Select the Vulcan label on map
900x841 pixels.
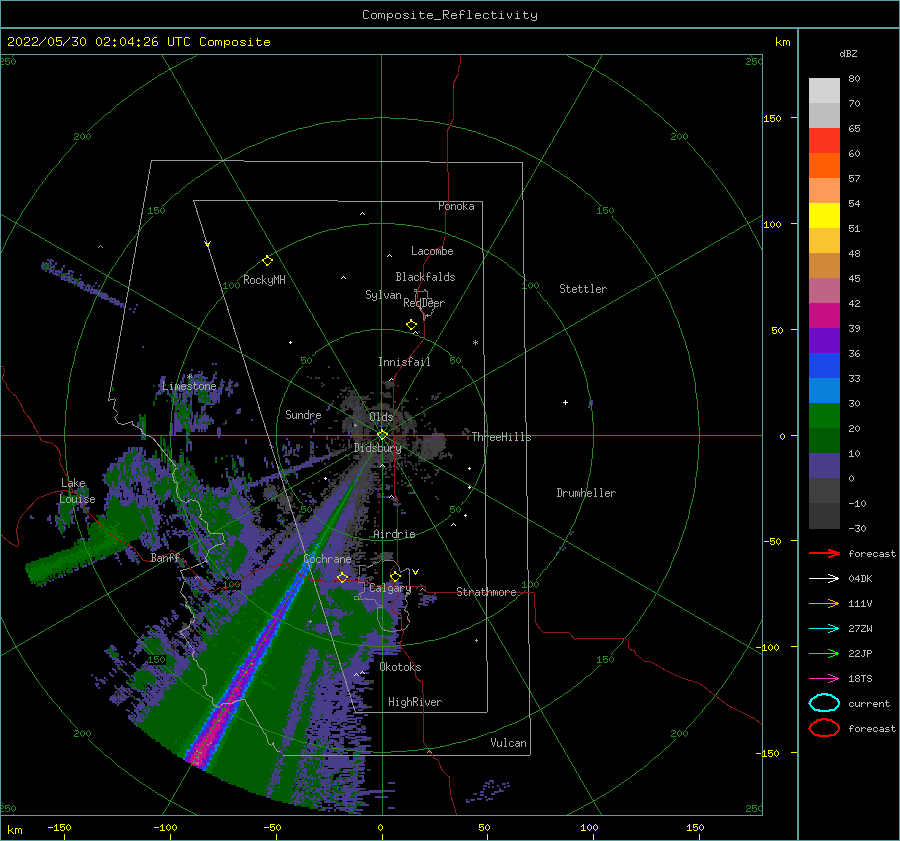[508, 743]
